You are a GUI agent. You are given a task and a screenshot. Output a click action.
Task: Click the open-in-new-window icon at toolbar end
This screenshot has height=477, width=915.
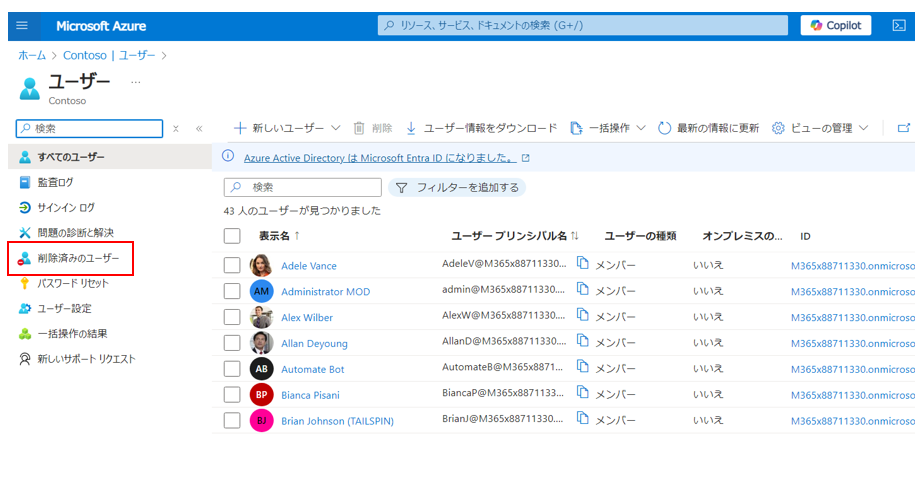coord(903,128)
